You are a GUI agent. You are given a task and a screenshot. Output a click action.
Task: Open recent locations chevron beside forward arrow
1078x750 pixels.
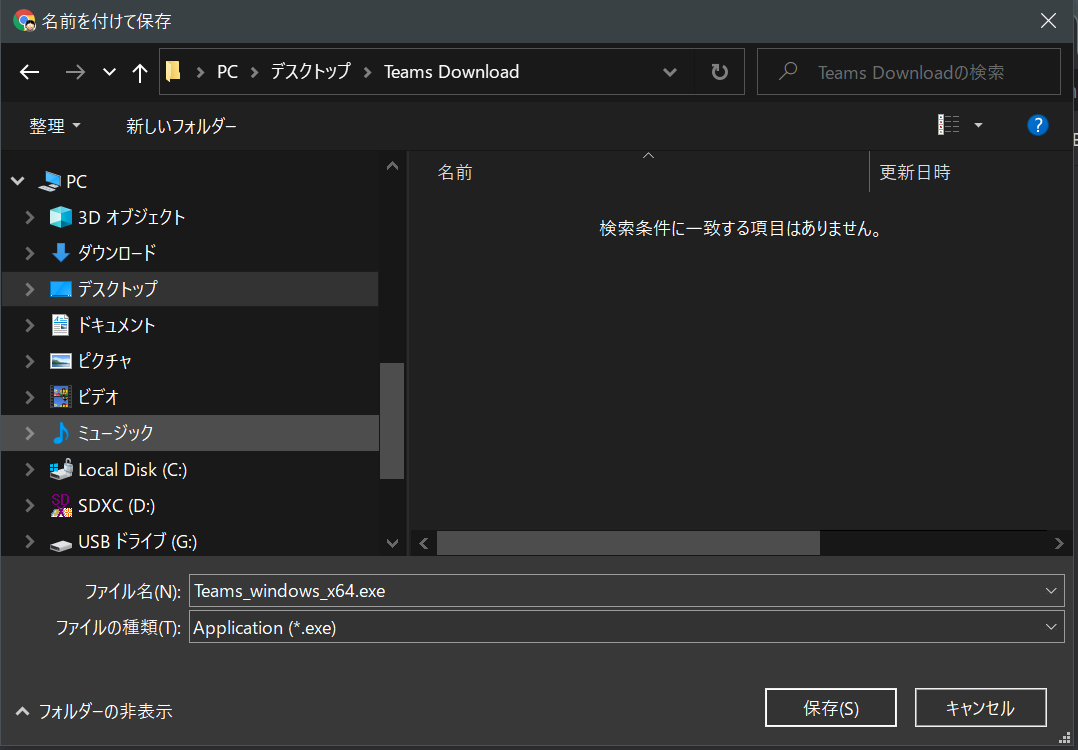pyautogui.click(x=109, y=71)
